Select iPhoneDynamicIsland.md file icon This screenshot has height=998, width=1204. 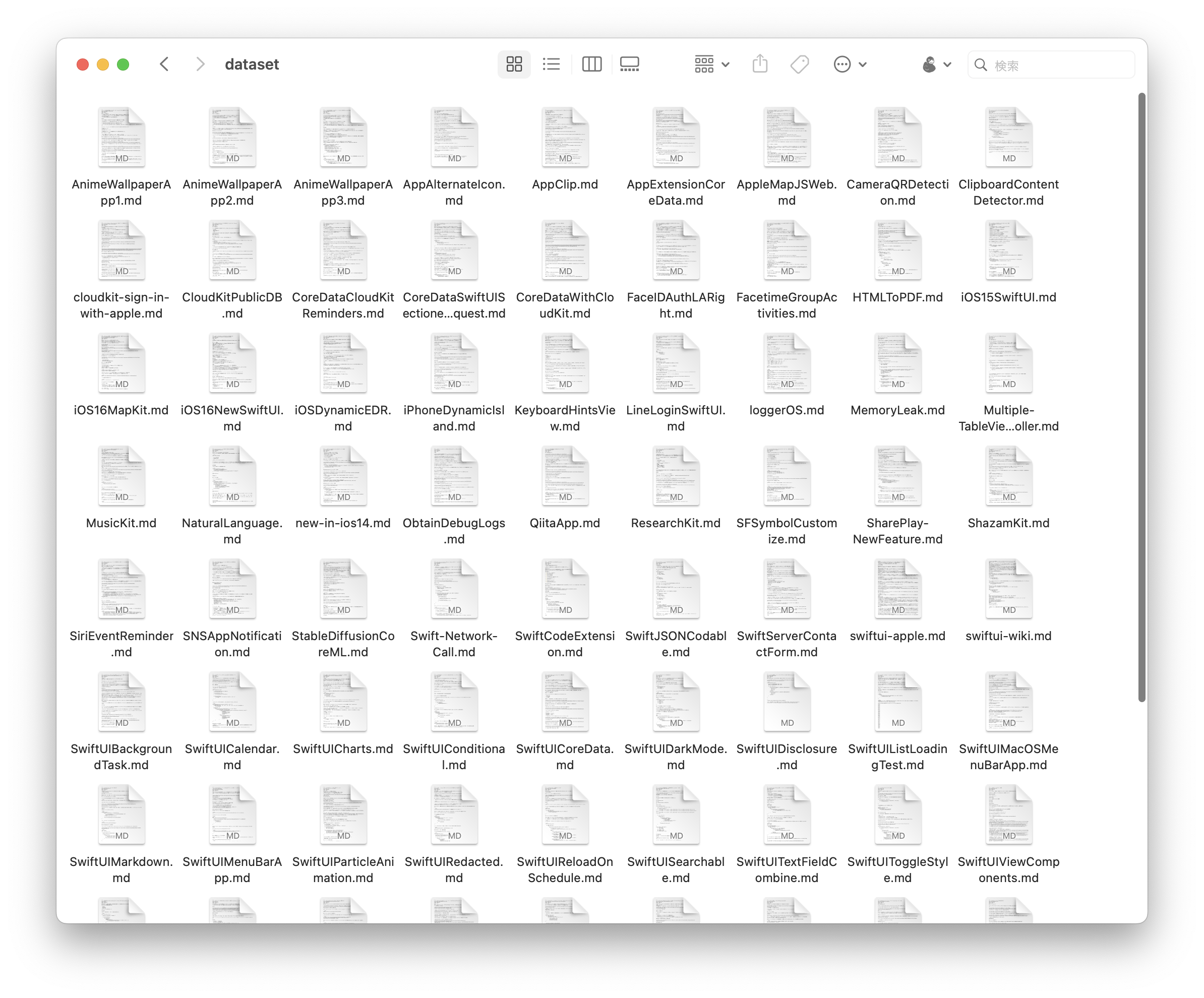(454, 363)
